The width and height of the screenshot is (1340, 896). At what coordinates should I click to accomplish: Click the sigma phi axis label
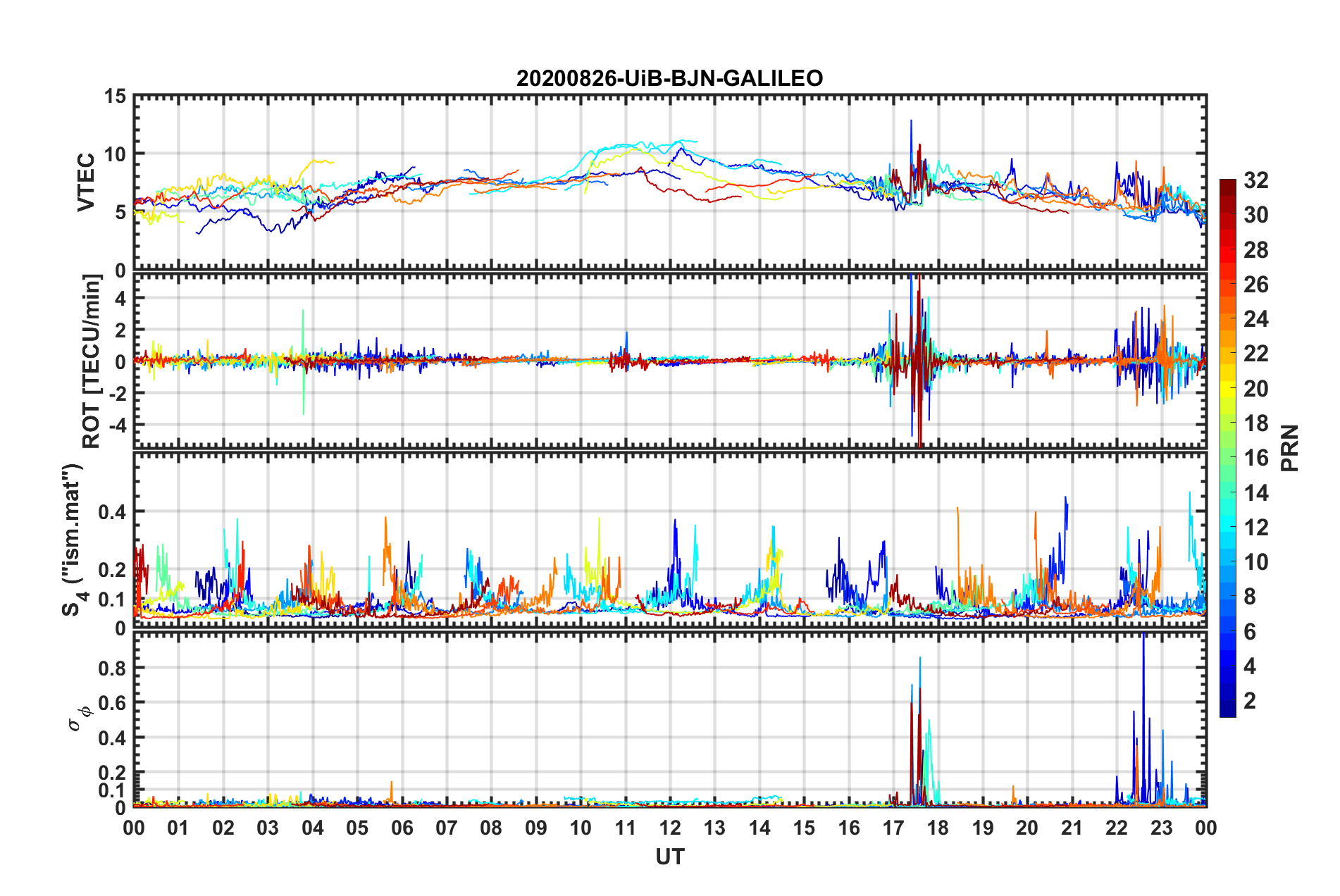[x=79, y=718]
